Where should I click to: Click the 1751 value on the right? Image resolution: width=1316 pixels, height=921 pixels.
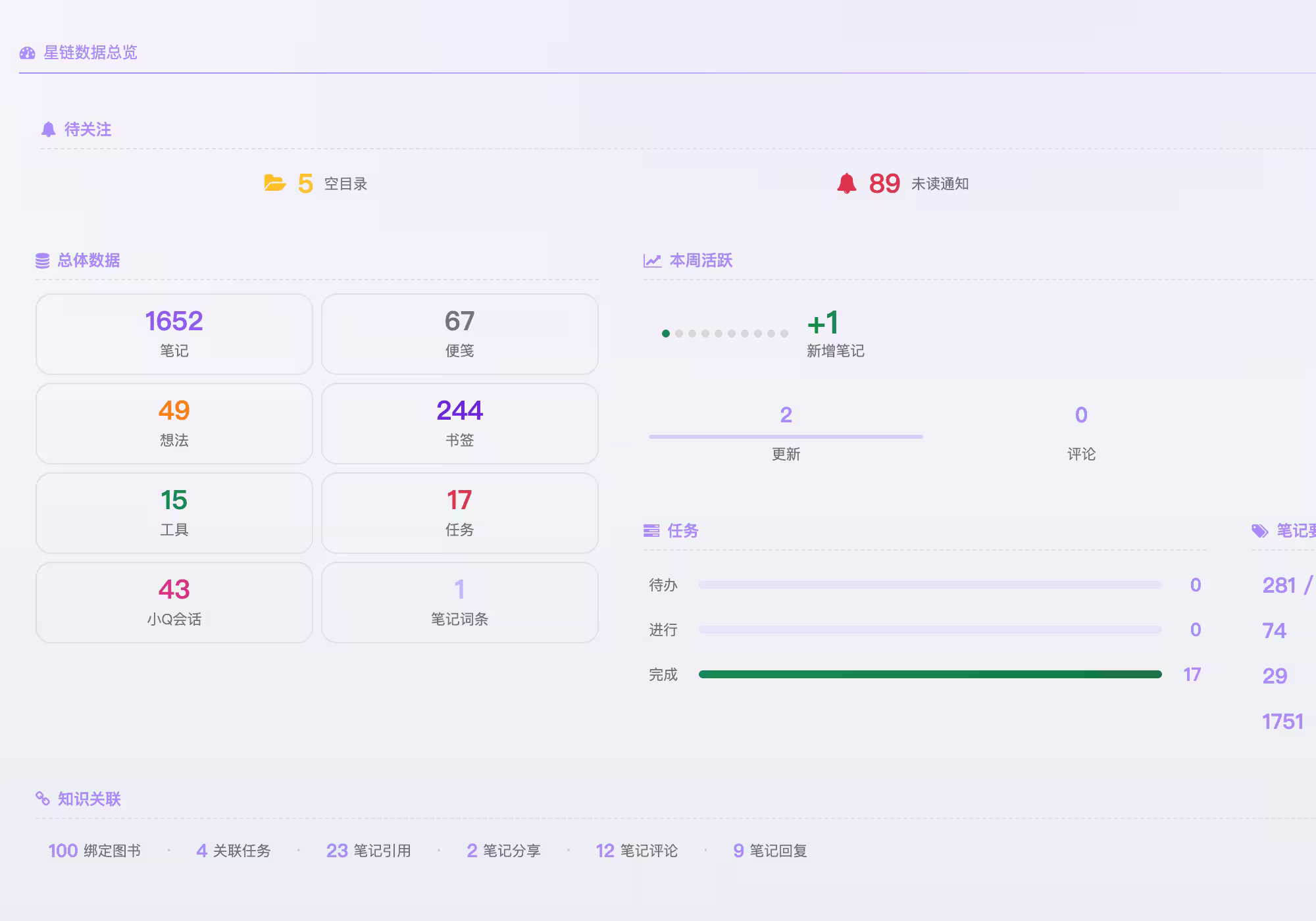1282,722
